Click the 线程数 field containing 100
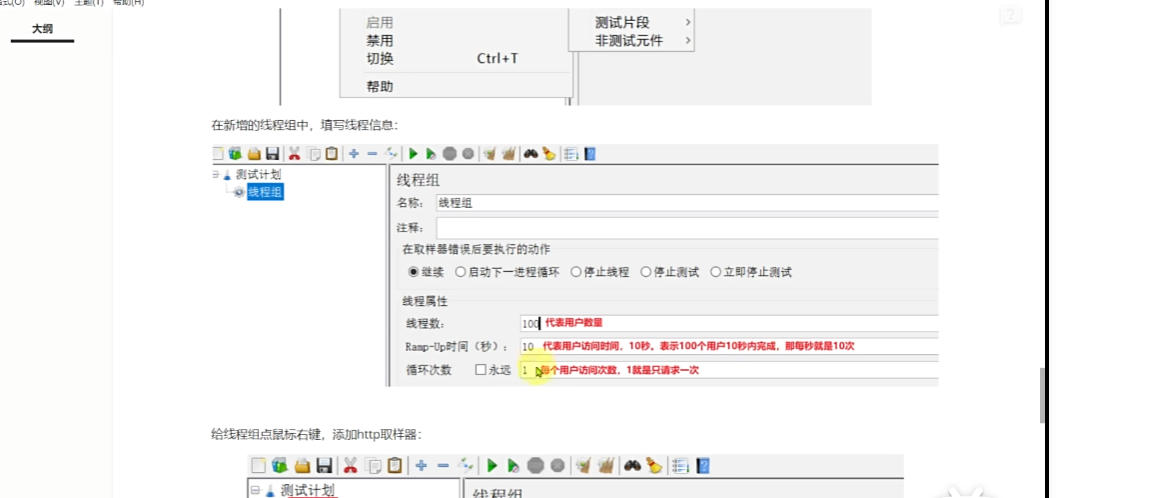1175x498 pixels. [x=729, y=324]
